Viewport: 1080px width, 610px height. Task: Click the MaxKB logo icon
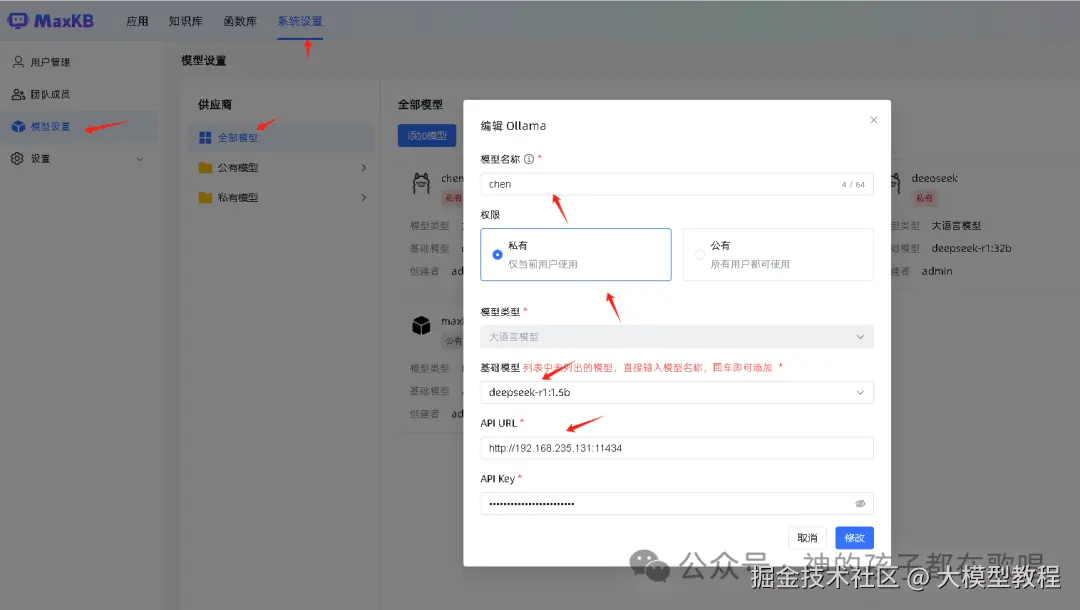[x=16, y=19]
